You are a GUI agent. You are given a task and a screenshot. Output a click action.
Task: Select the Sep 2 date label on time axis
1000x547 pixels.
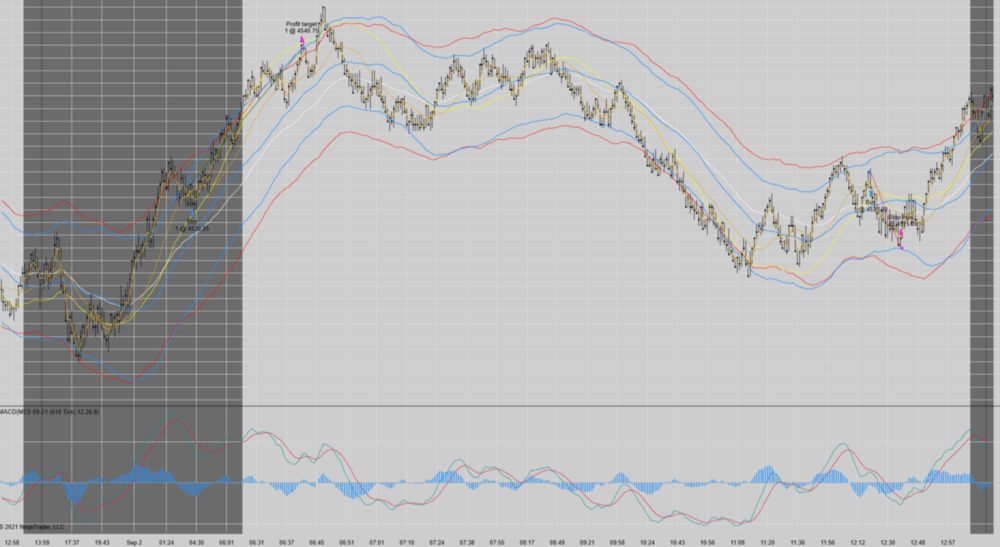(133, 542)
